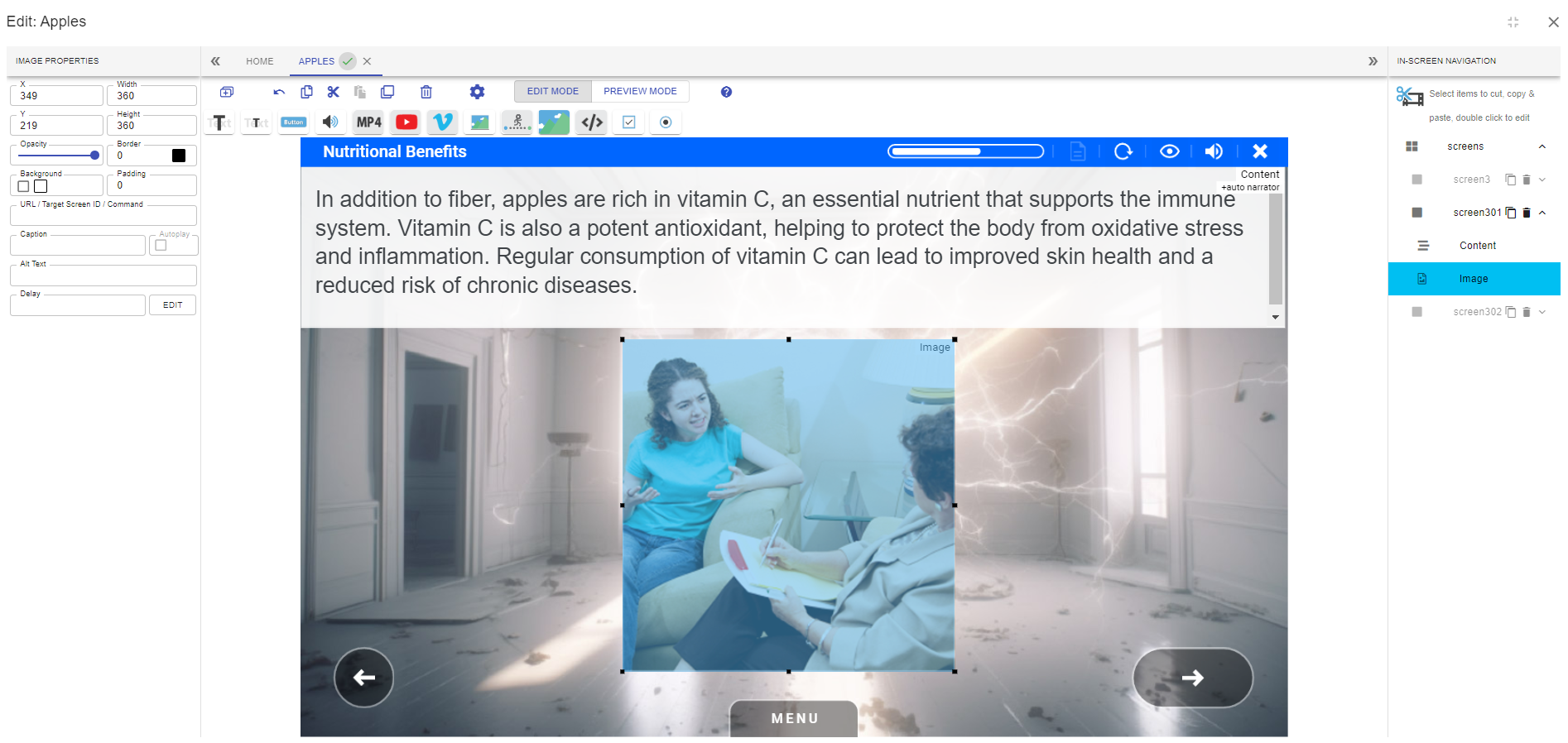
Task: Insert a Vimeo video element
Action: [x=443, y=122]
